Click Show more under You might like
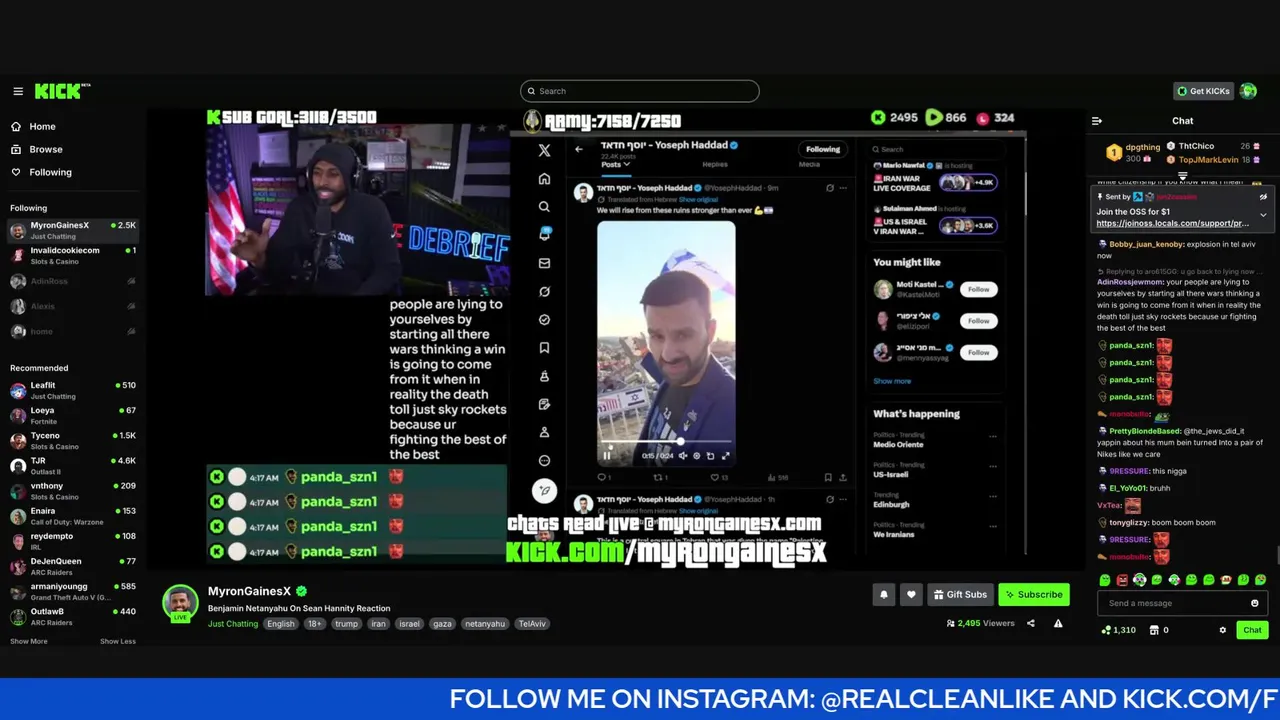Image resolution: width=1280 pixels, height=720 pixels. point(892,381)
